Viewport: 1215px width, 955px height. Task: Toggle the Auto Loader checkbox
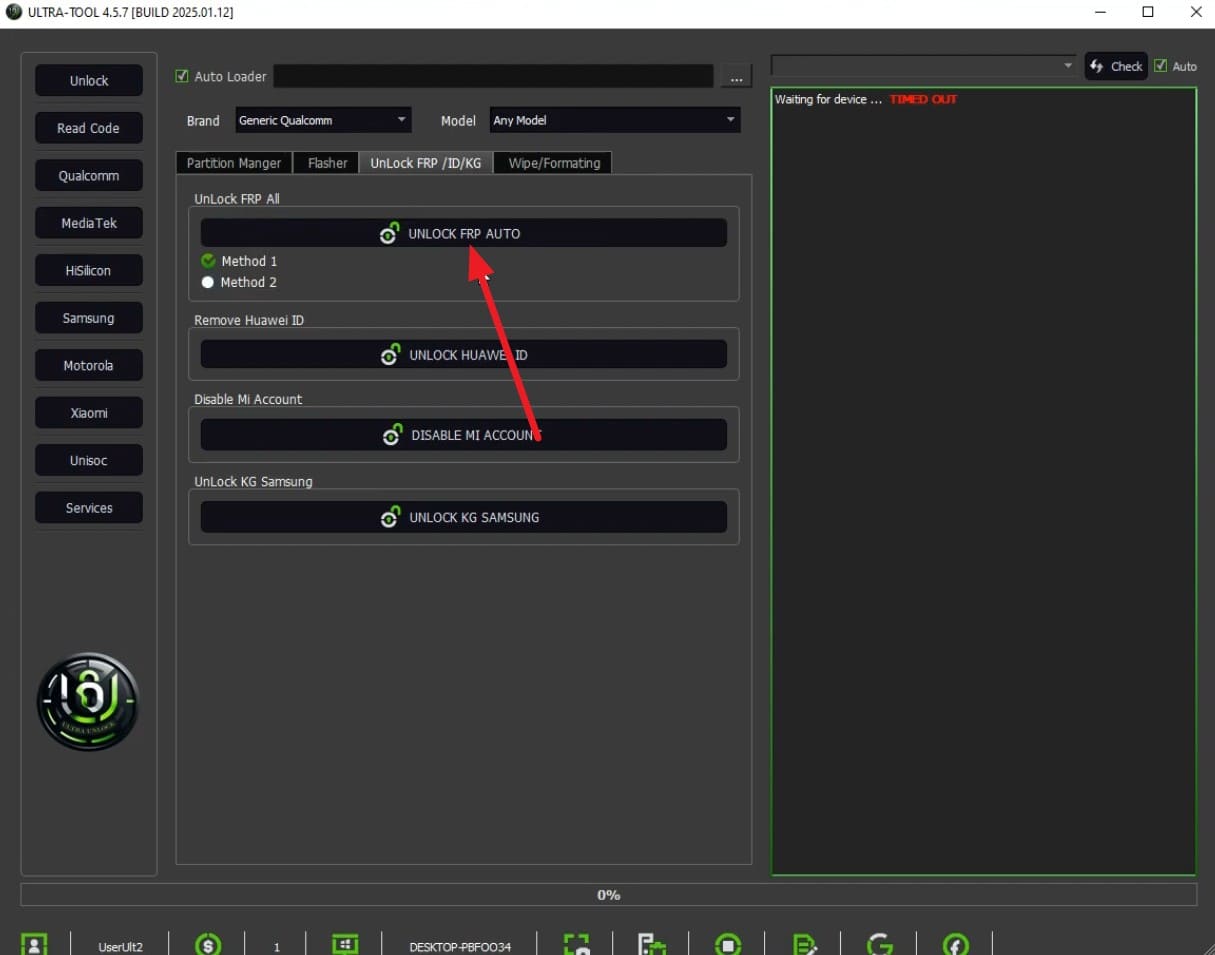[182, 76]
